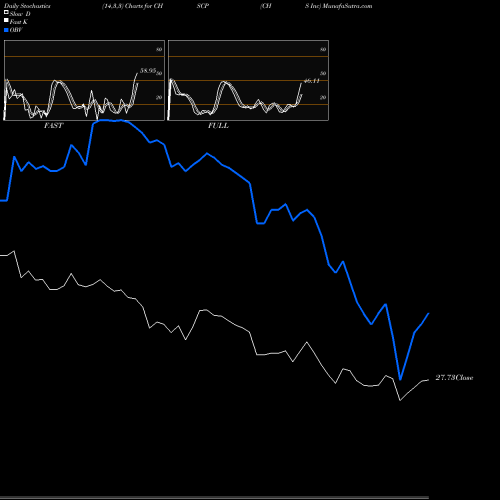Click the 58.95 fast stochastic value

148,71
